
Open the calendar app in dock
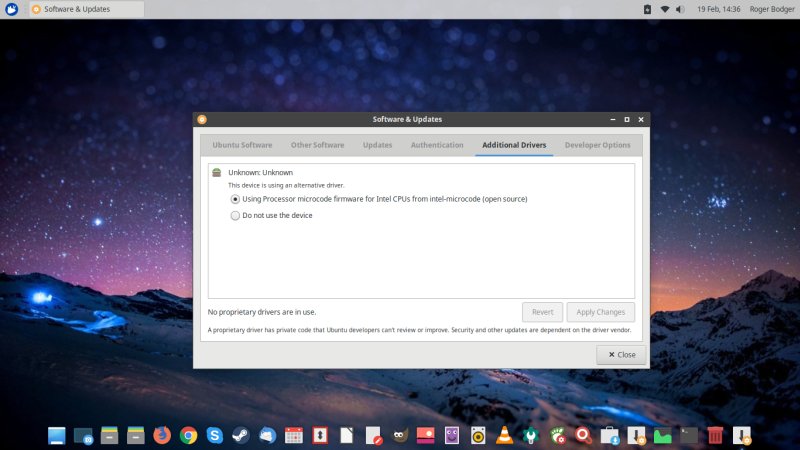[293, 435]
